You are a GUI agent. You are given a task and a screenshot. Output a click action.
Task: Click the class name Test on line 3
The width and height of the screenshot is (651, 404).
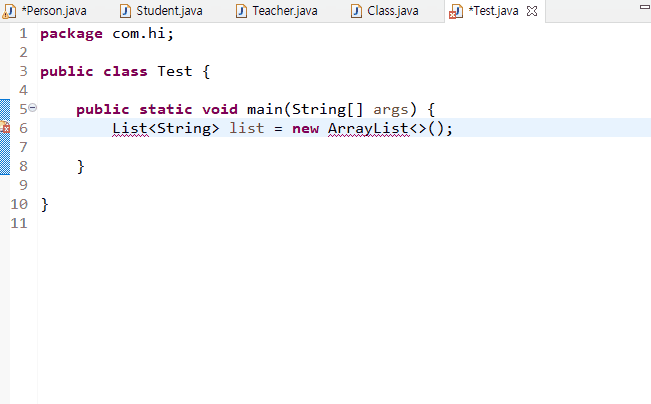175,71
